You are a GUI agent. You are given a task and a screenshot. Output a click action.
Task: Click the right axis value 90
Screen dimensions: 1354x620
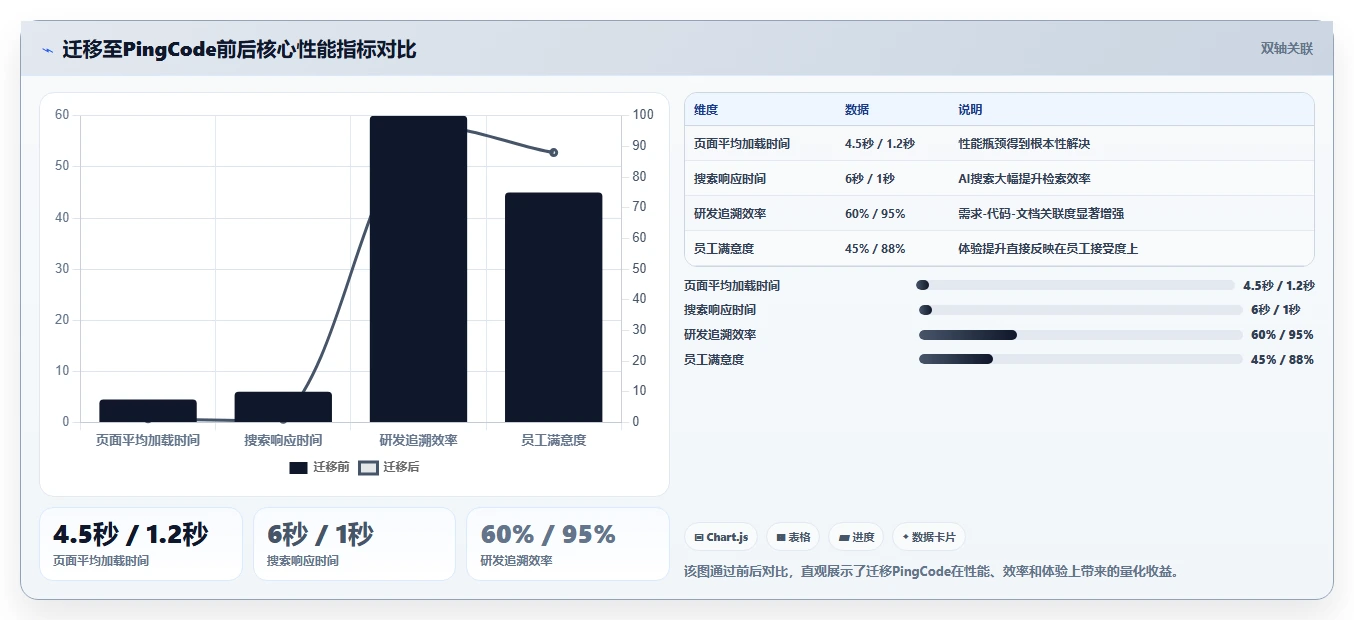[640, 146]
